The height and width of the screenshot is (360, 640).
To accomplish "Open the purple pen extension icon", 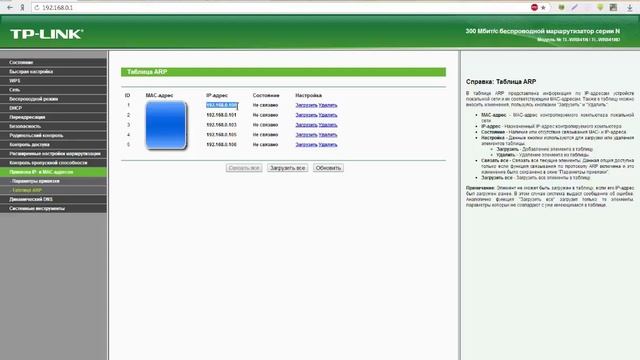I will click(x=574, y=7).
